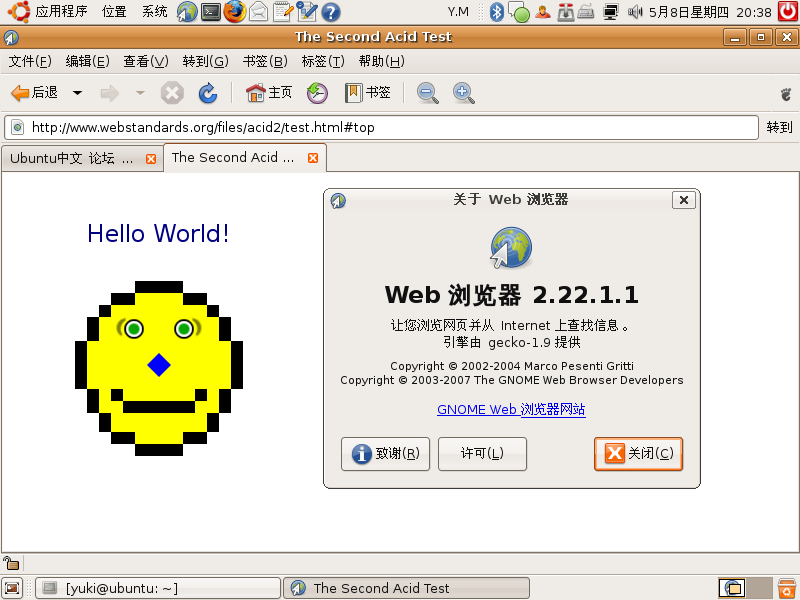The image size is (800, 600).
Task: Open the Go menu
Action: click(x=206, y=62)
